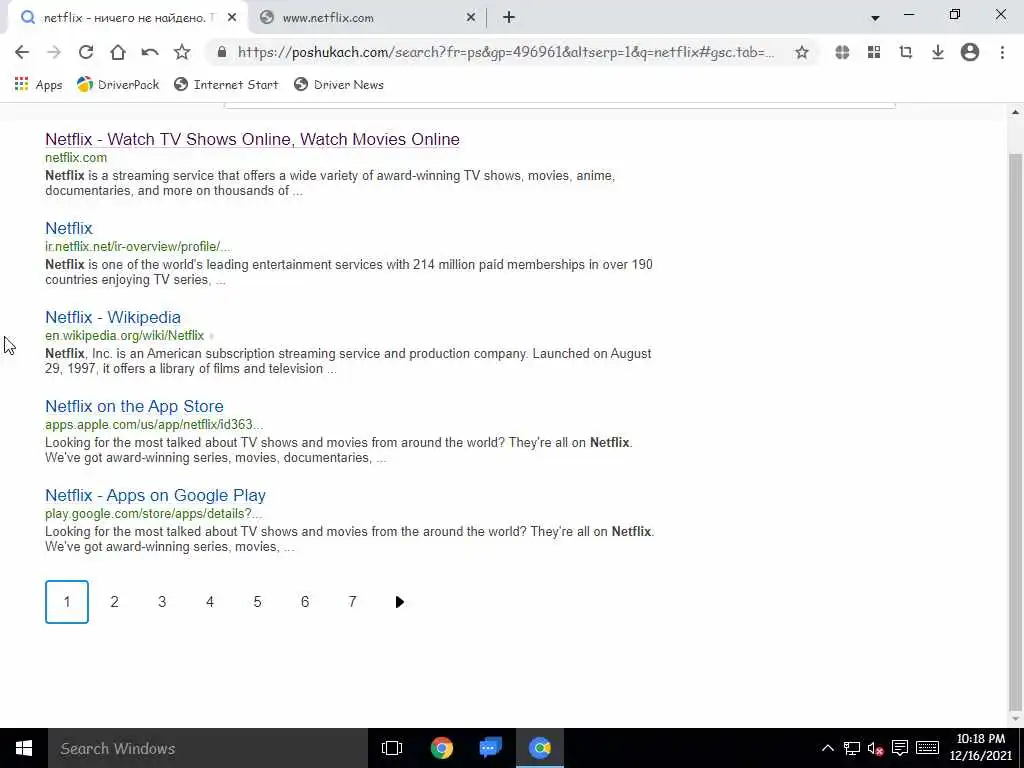Open the touch keyboard tray icon
This screenshot has width=1024, height=768.
tap(927, 748)
